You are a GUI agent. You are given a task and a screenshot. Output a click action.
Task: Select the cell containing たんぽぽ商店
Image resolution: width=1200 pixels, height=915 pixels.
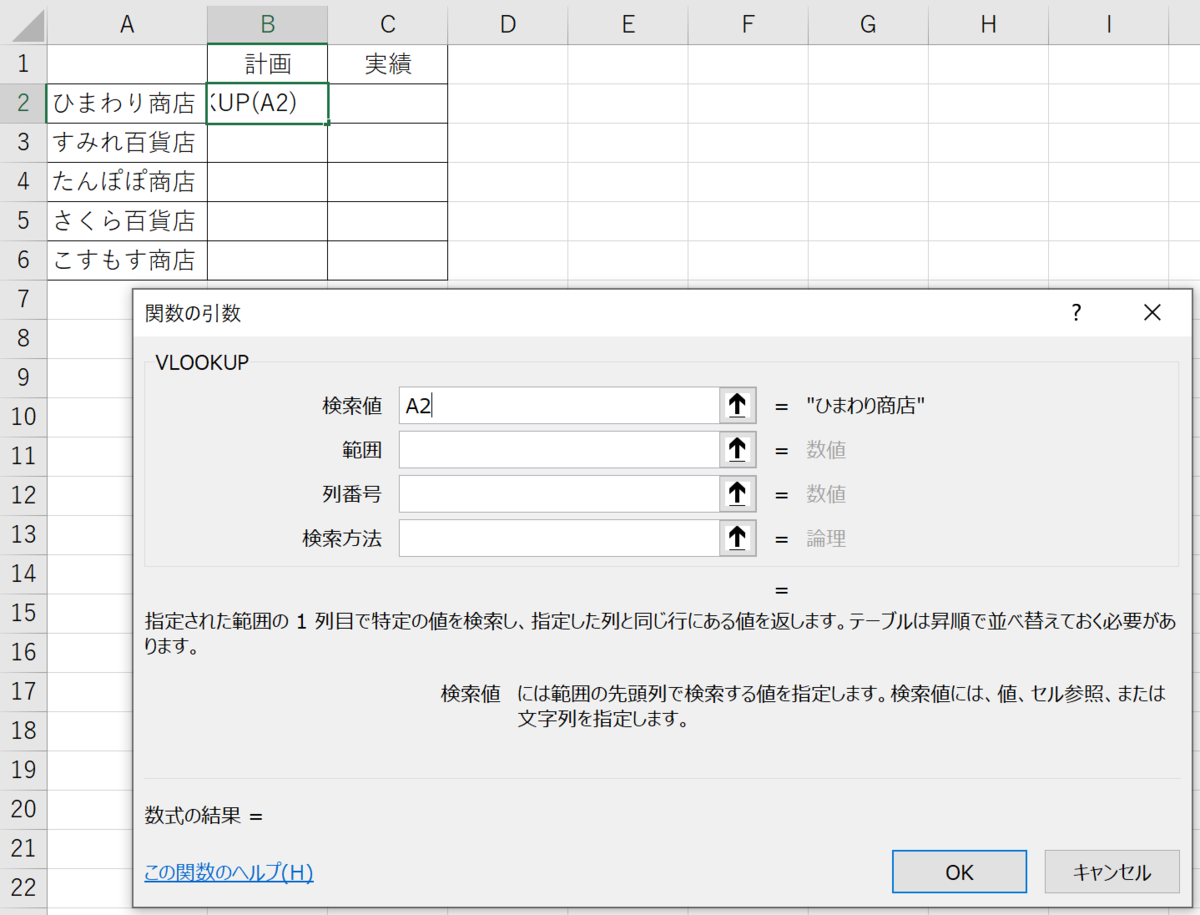[x=127, y=181]
